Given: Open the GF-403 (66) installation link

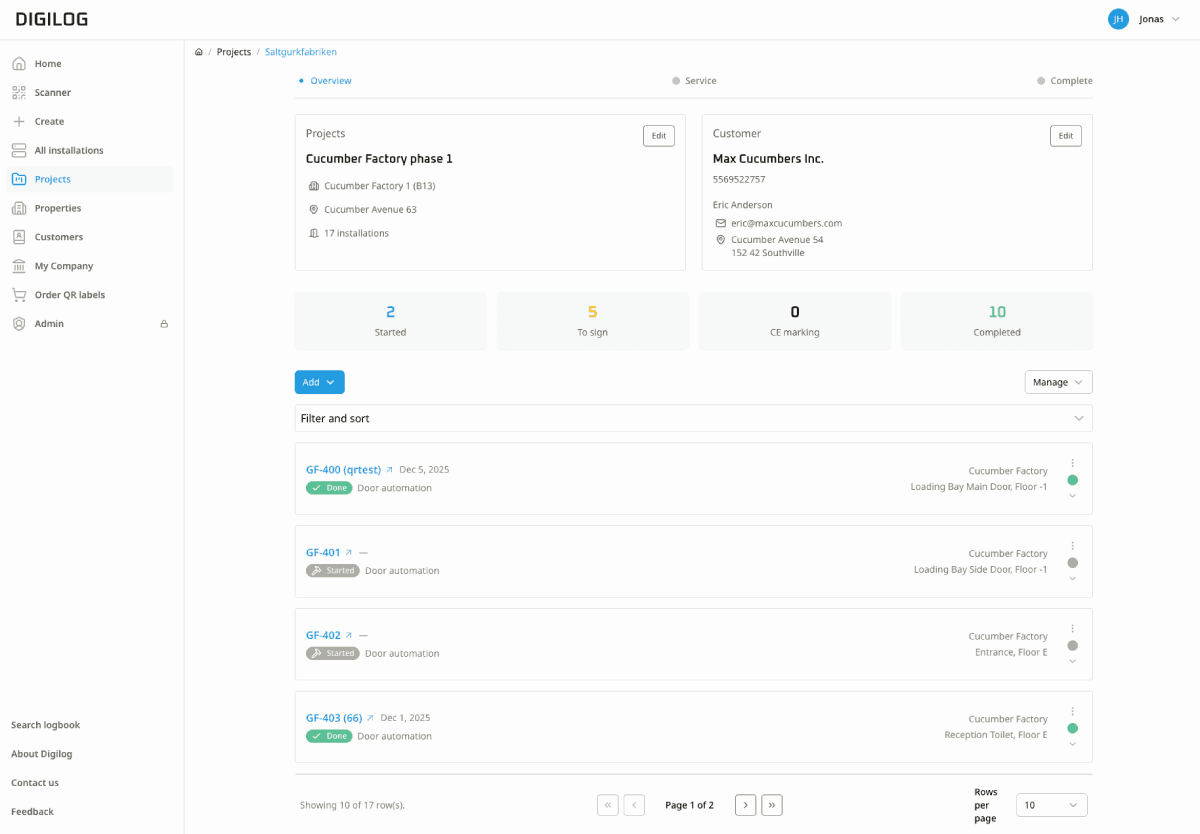Looking at the screenshot, I should point(333,718).
